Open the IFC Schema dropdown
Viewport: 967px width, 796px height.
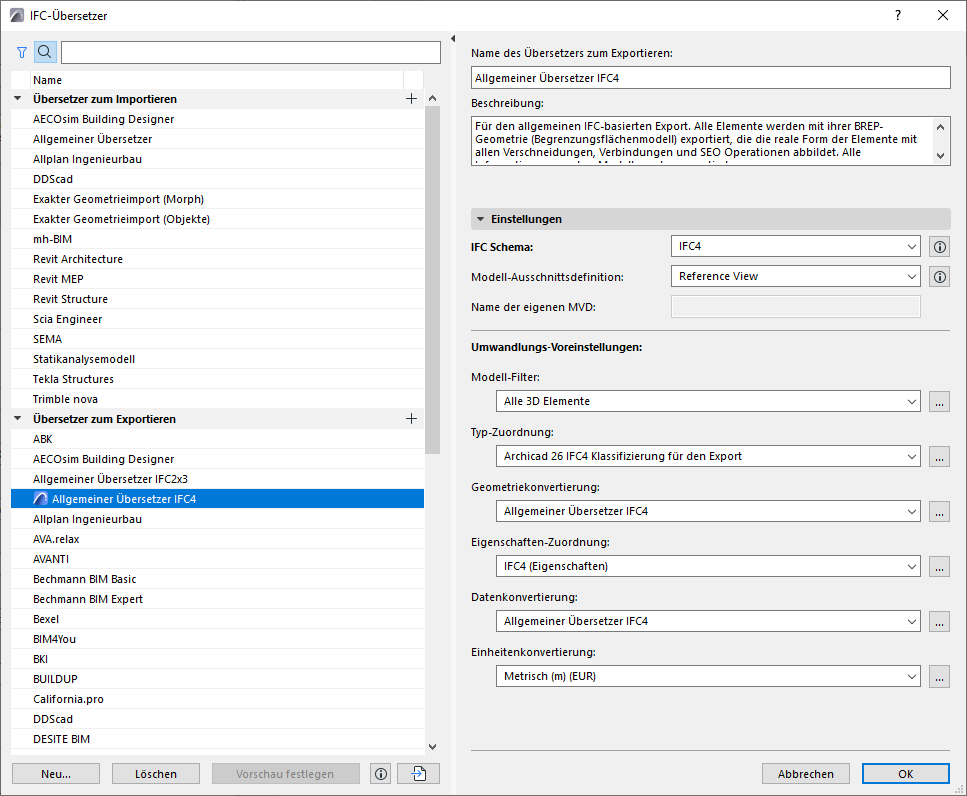[x=795, y=246]
